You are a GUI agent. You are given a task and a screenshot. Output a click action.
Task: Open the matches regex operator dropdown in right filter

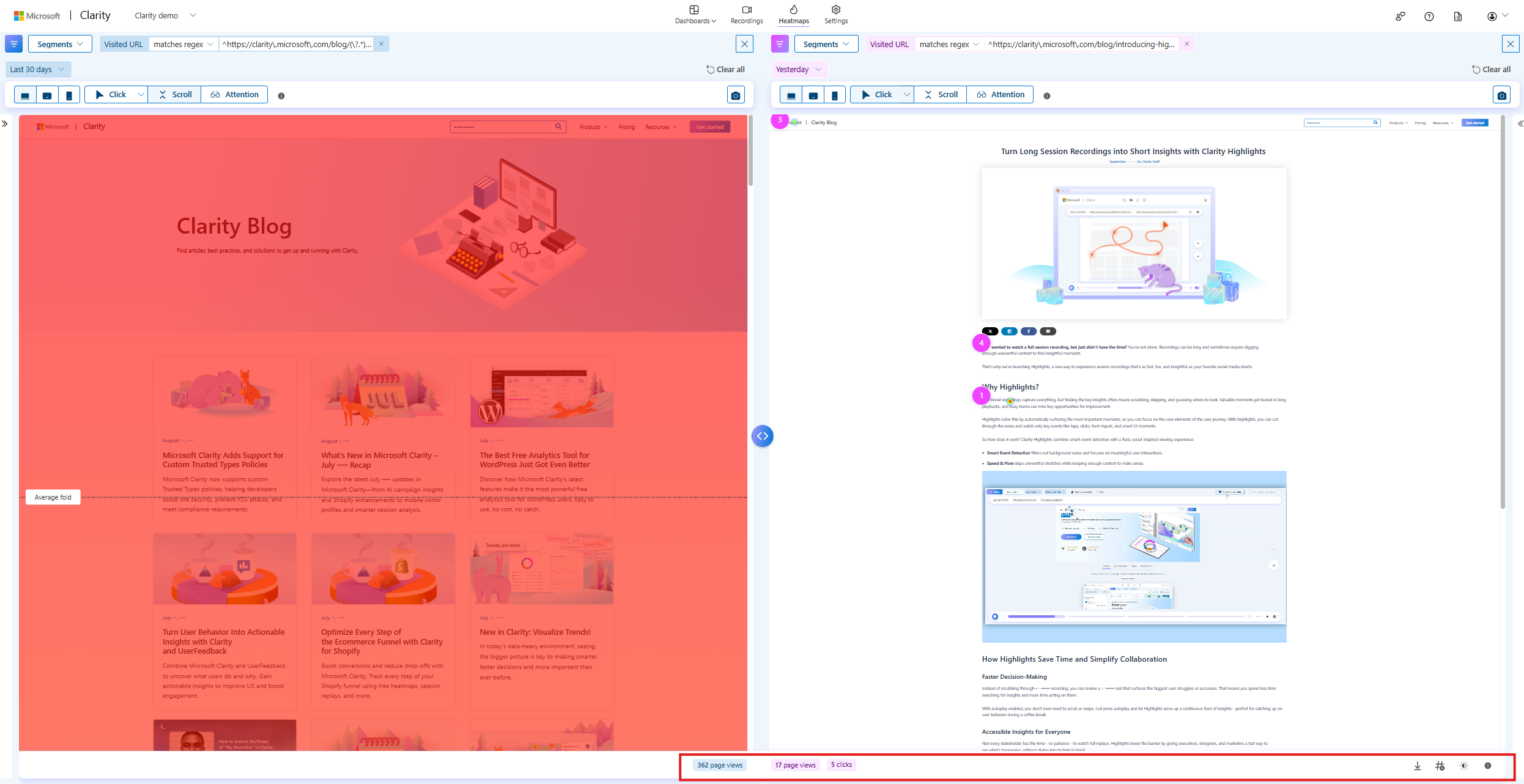pyautogui.click(x=950, y=44)
